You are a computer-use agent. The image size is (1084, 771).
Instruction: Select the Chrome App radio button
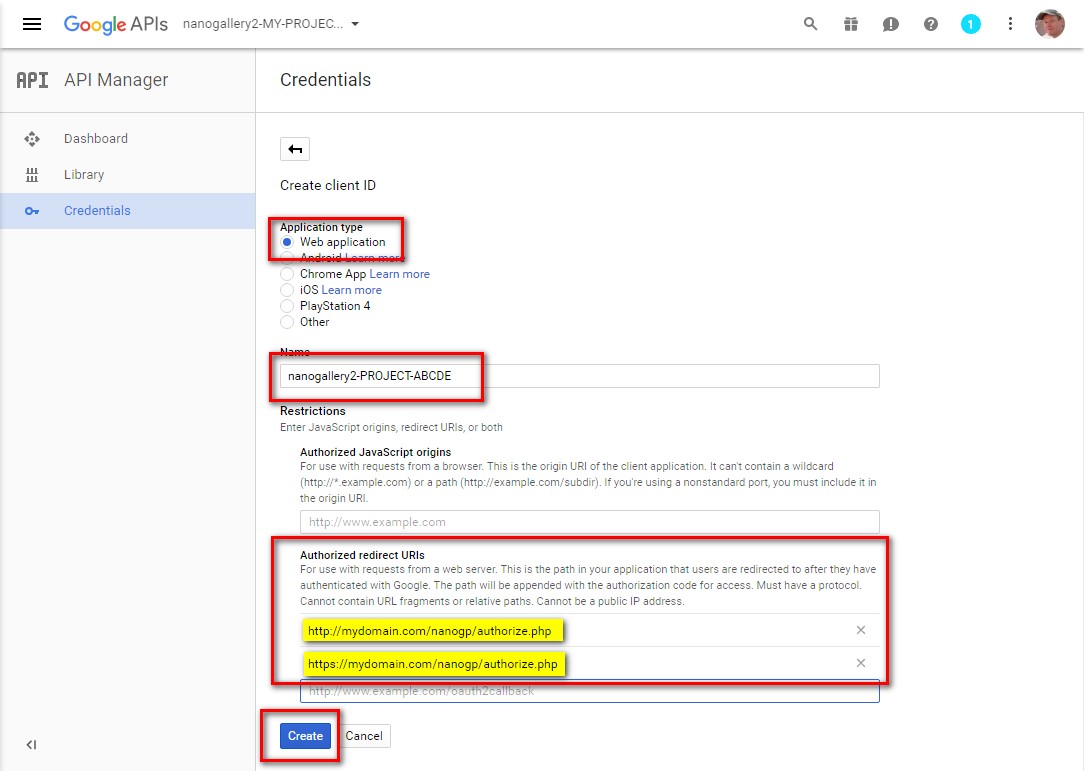point(288,274)
